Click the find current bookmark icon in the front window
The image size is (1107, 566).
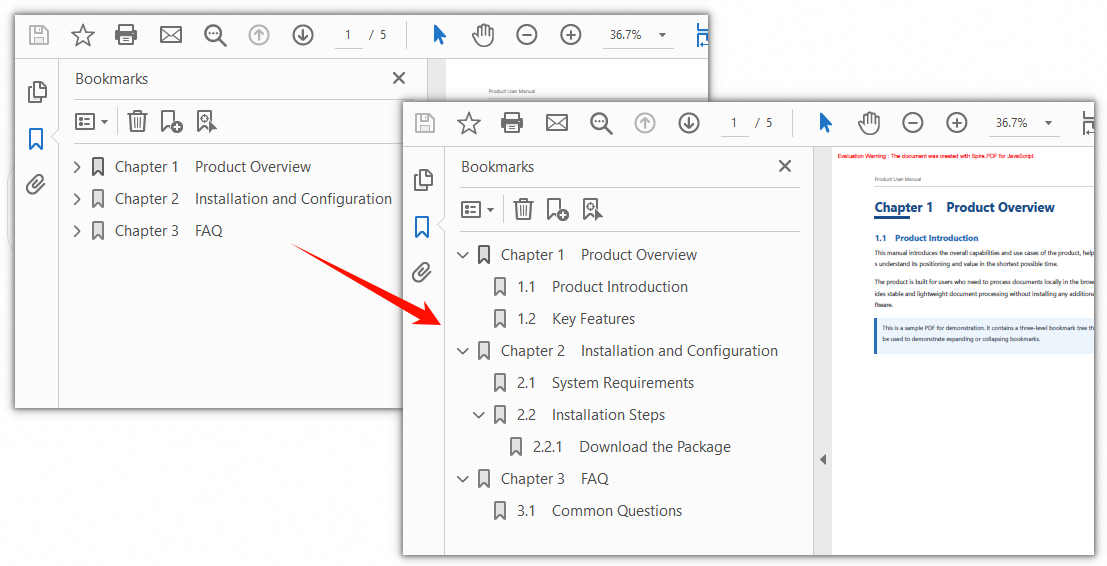tap(592, 210)
